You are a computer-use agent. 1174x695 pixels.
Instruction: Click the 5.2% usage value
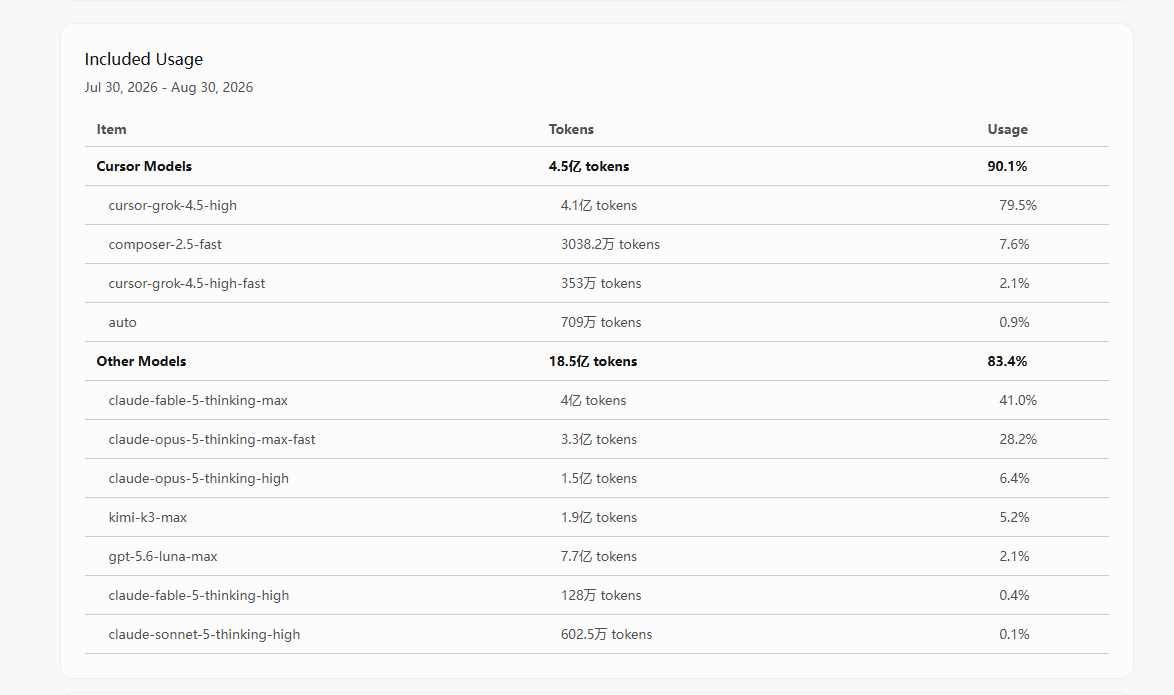1014,517
